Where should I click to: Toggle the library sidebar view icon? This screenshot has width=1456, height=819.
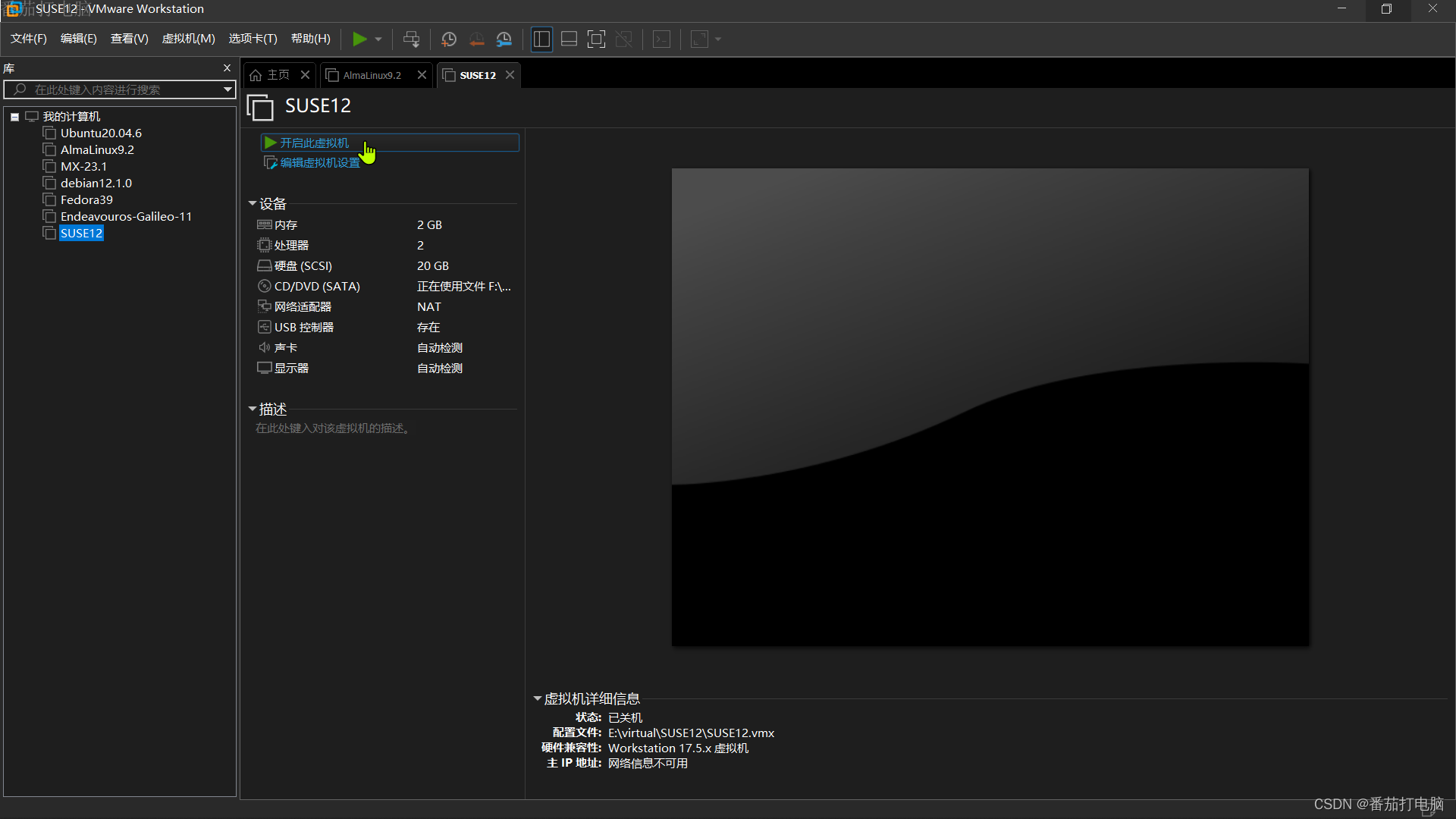click(x=541, y=39)
